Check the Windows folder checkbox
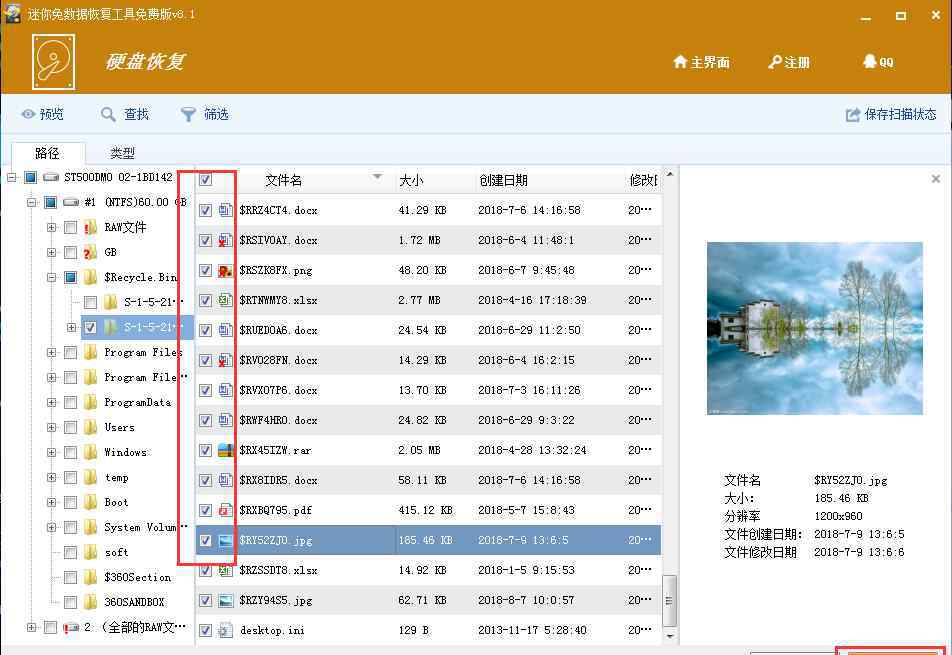 click(70, 452)
